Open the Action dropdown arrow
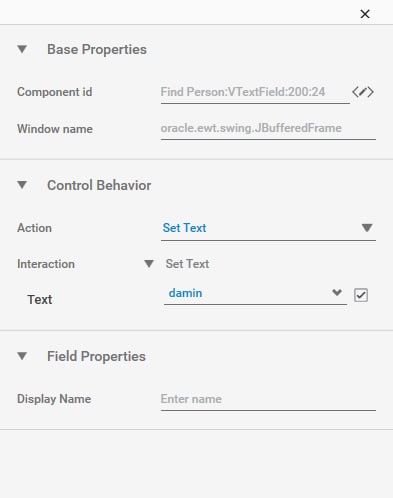The width and height of the screenshot is (393, 498). (x=367, y=228)
